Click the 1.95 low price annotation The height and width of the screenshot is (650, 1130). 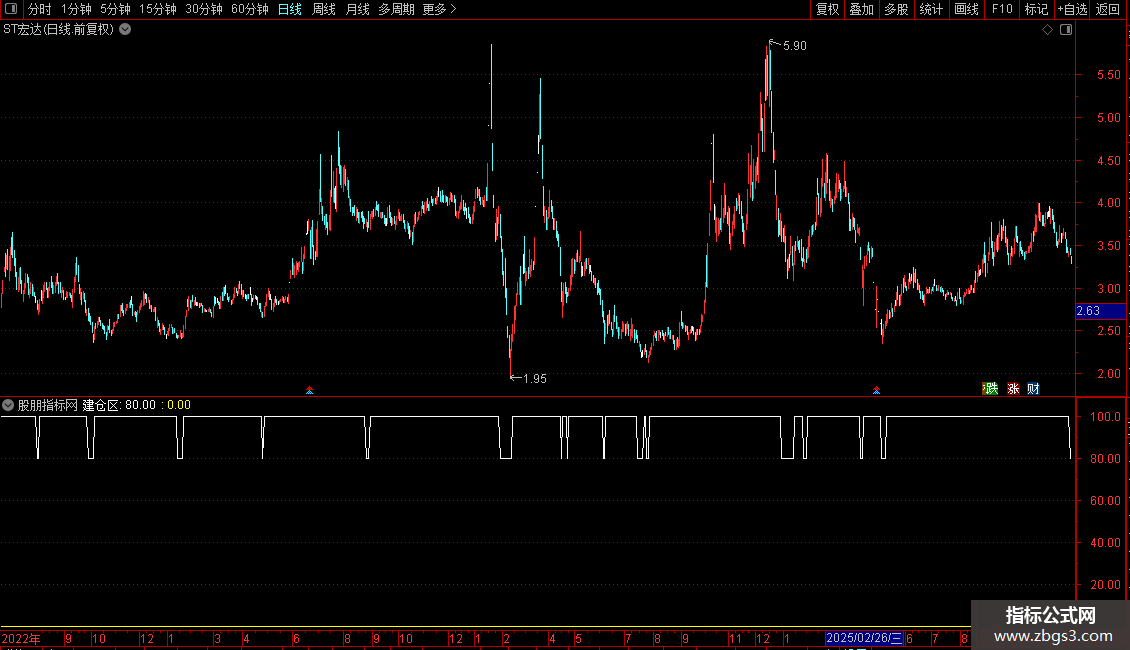pyautogui.click(x=535, y=378)
